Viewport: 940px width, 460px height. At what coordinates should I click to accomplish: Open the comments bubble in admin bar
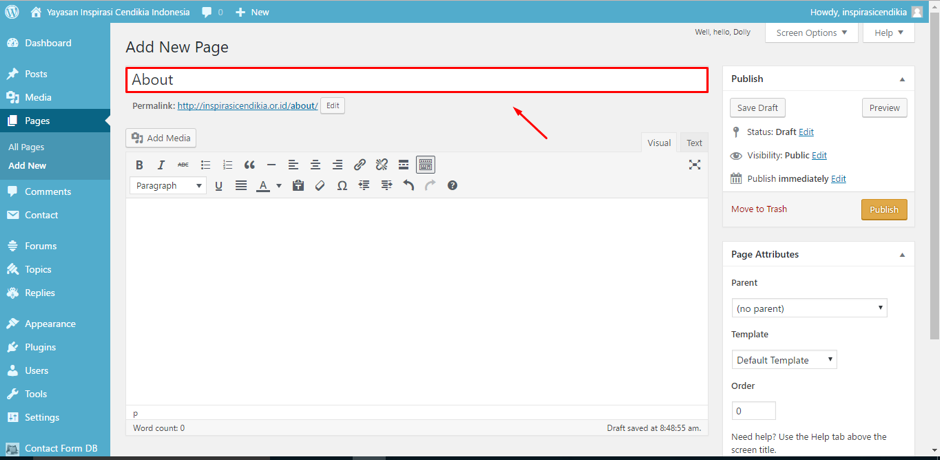(x=212, y=11)
